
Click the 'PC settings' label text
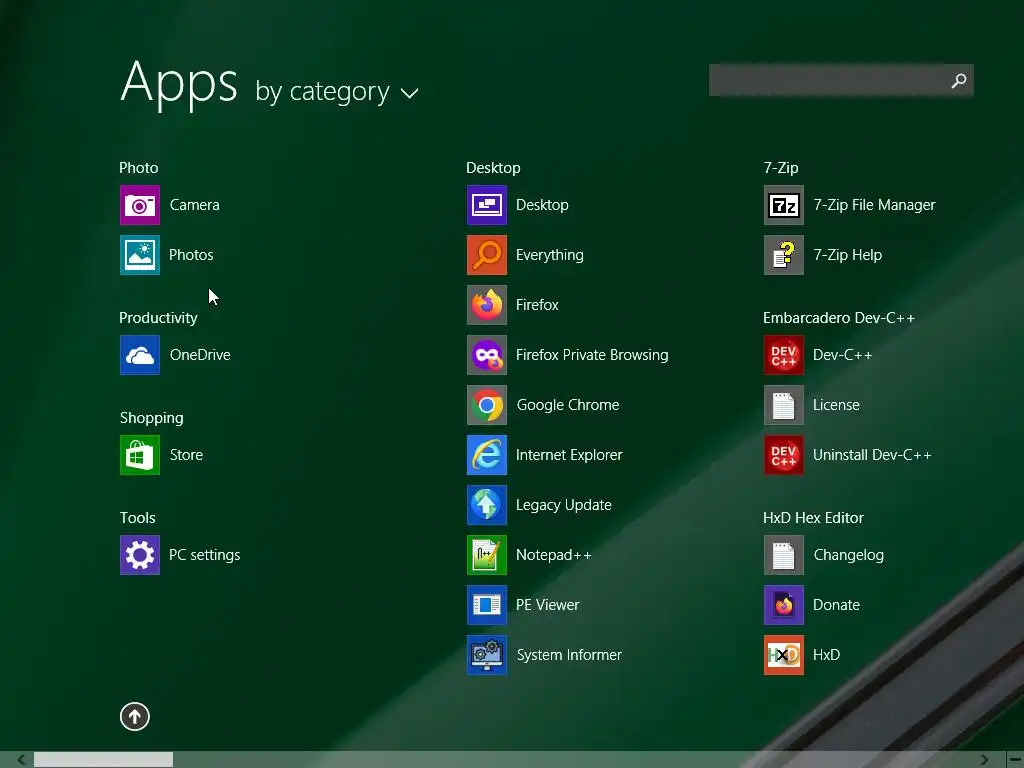pos(204,555)
